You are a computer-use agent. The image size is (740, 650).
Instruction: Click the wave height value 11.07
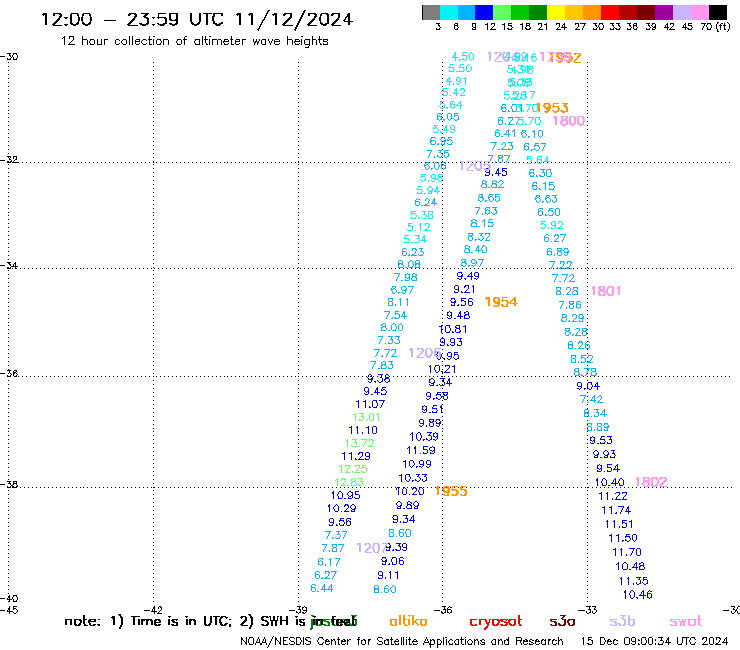tap(370, 405)
